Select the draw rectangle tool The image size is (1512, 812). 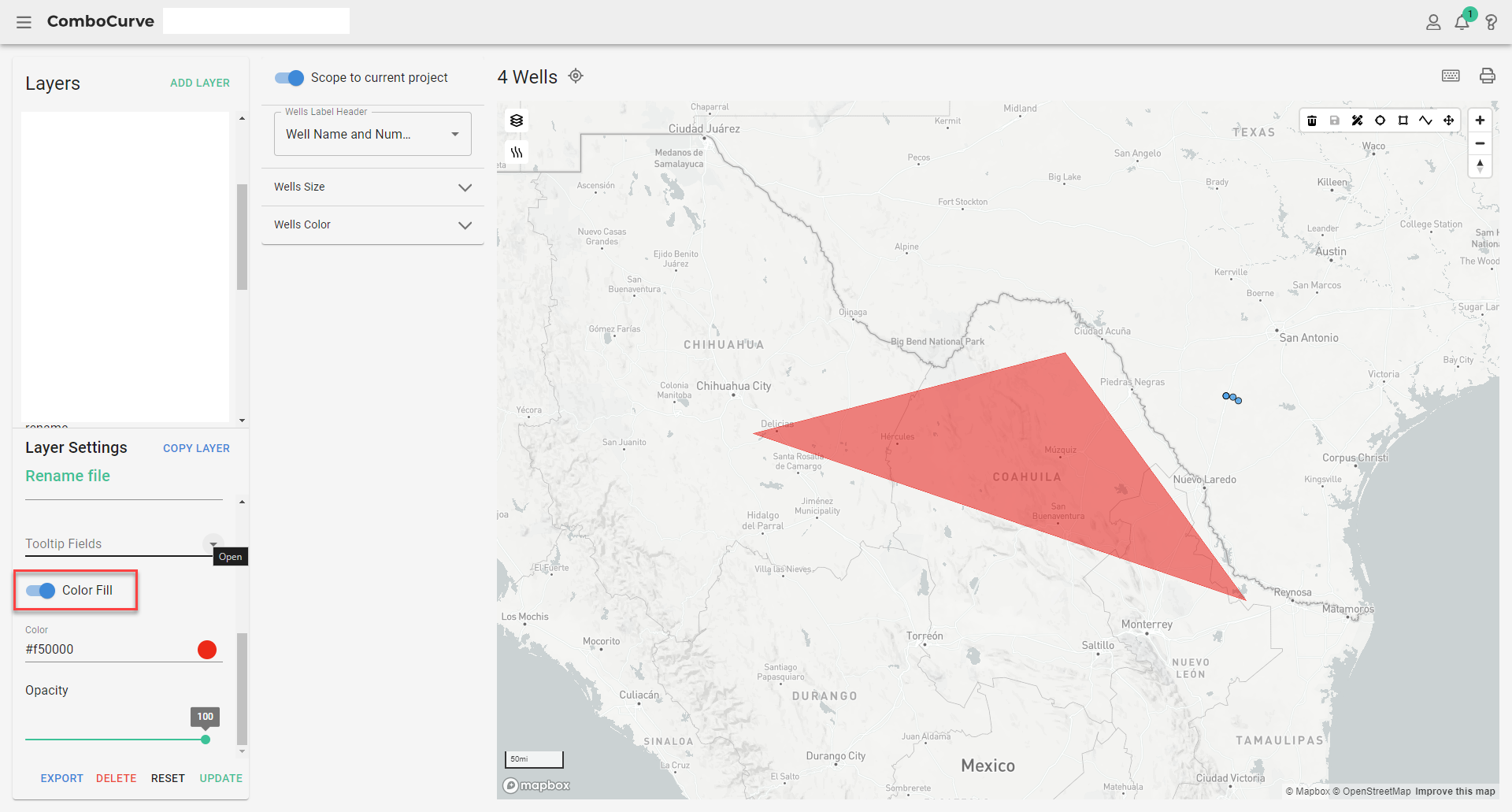[1403, 121]
